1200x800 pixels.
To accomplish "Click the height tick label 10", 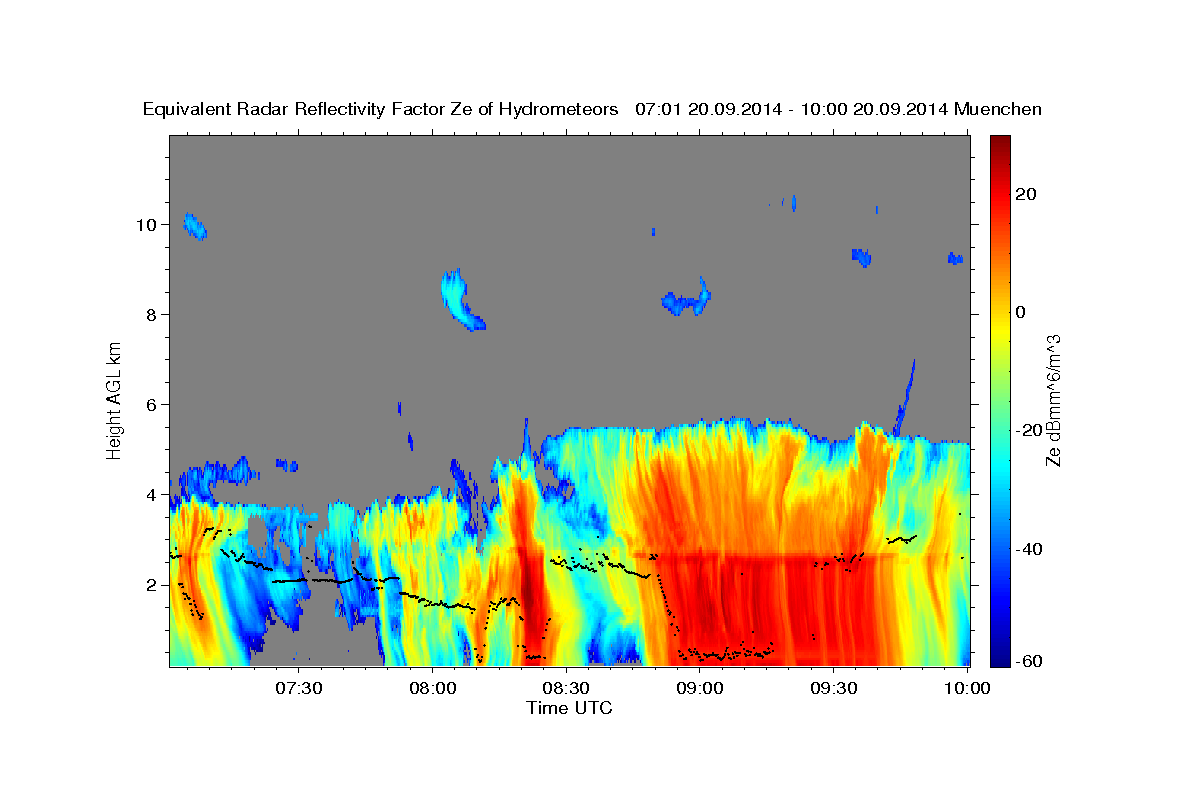I will click(x=148, y=225).
